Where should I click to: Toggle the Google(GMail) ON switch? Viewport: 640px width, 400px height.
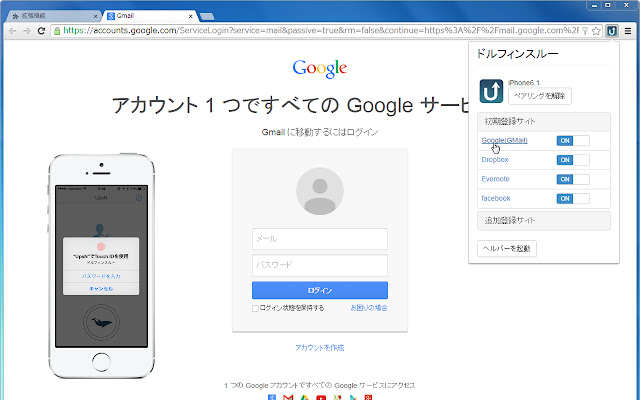tap(573, 140)
